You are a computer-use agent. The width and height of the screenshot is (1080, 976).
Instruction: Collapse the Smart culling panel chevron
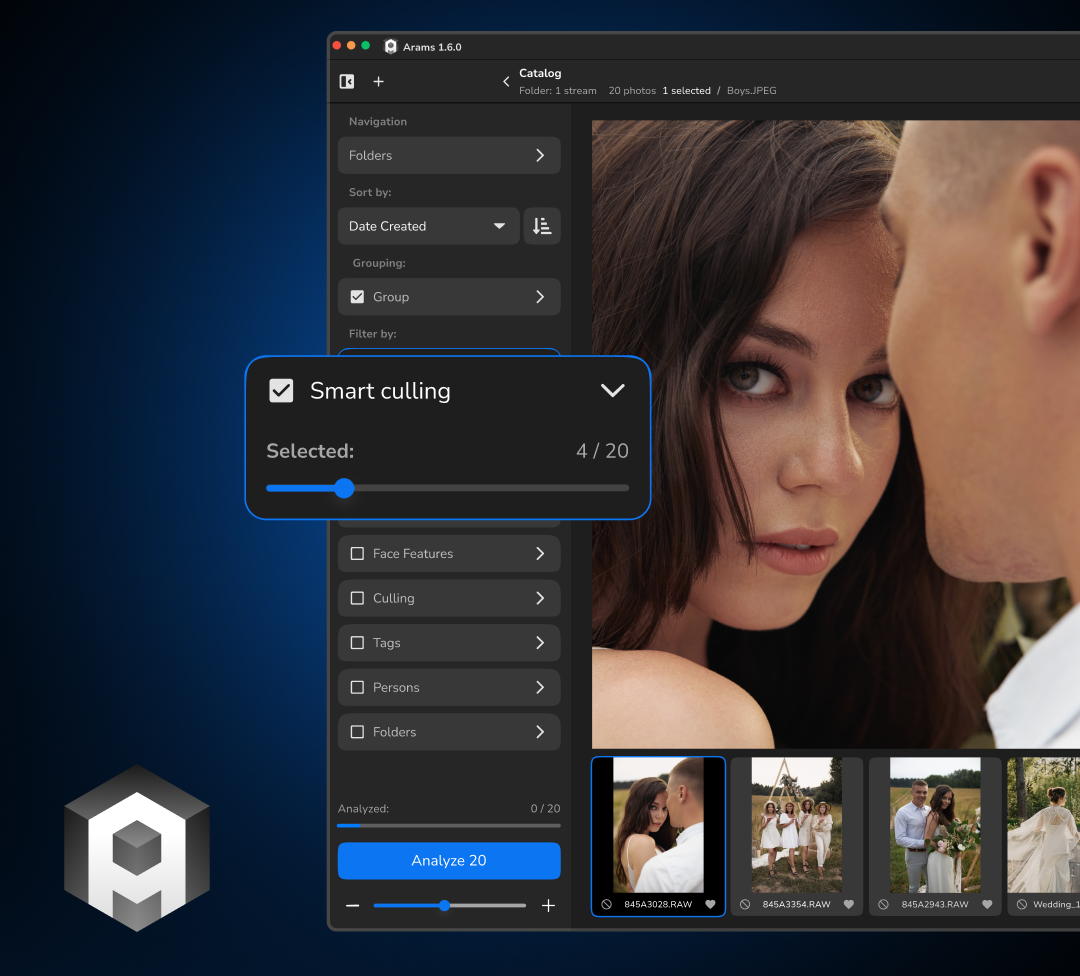pyautogui.click(x=612, y=391)
